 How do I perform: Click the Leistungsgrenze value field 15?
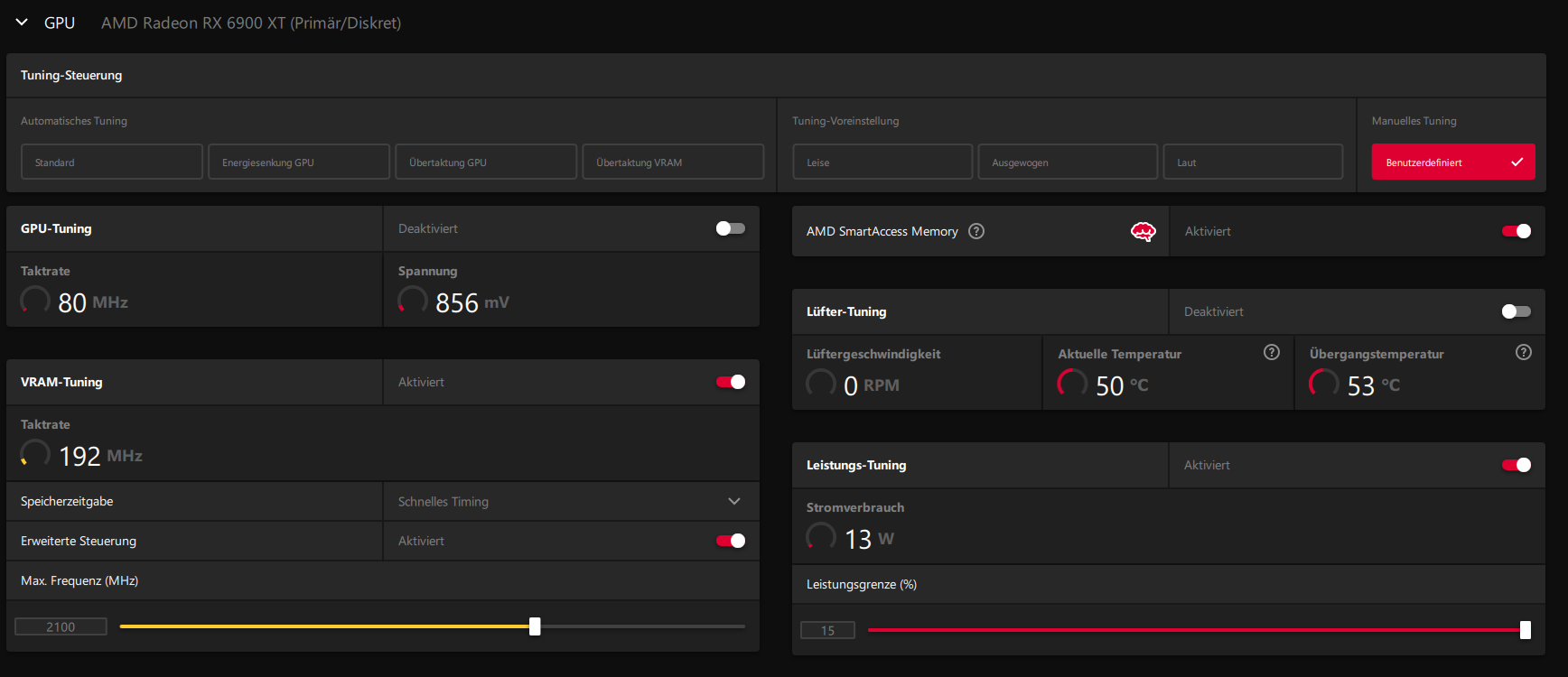pos(827,630)
